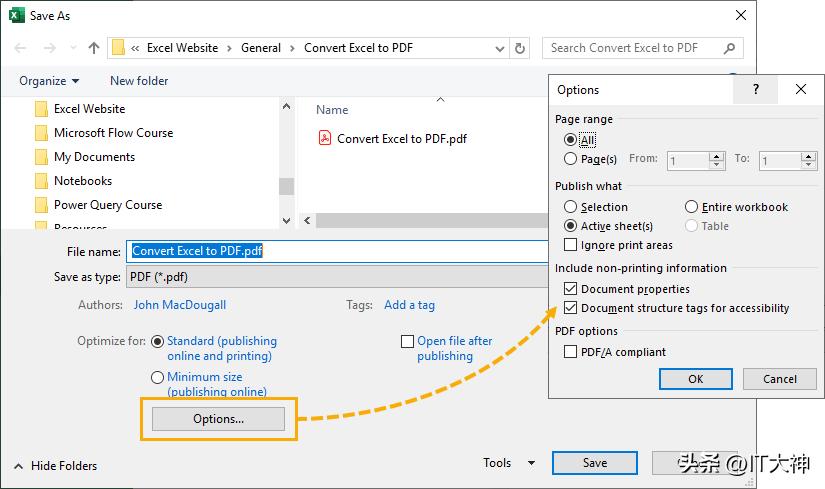825x489 pixels.
Task: Click New folder in the toolbar
Action: pyautogui.click(x=139, y=81)
